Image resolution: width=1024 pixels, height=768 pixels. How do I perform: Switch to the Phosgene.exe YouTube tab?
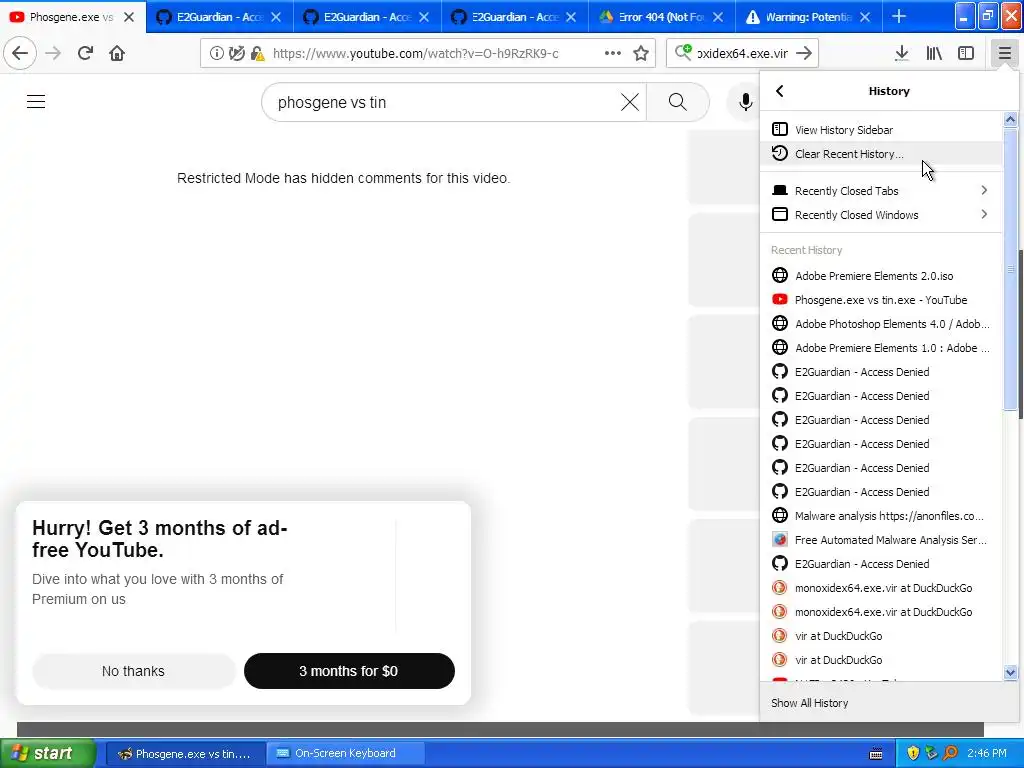tap(73, 17)
